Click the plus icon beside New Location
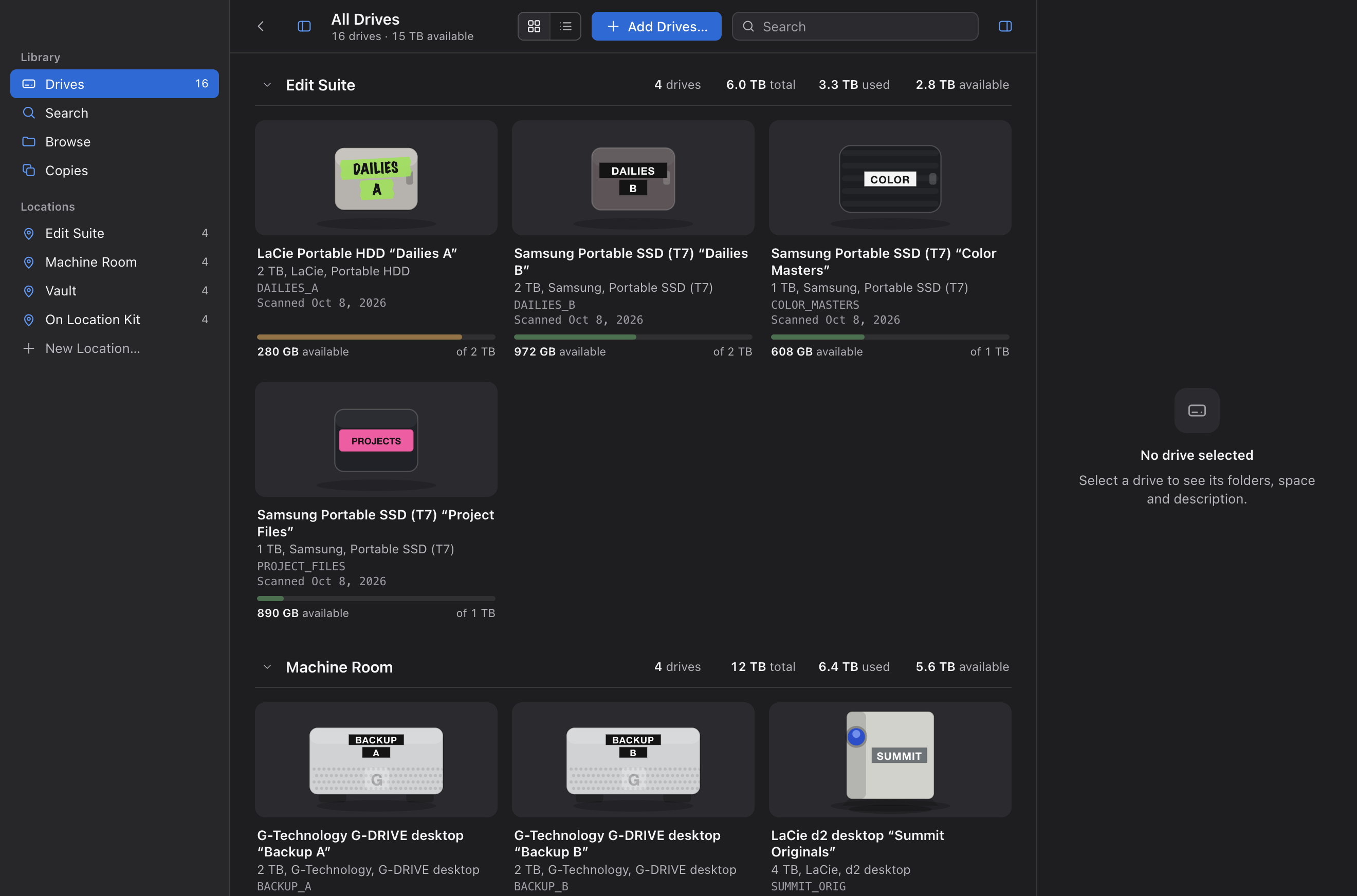 coord(29,348)
